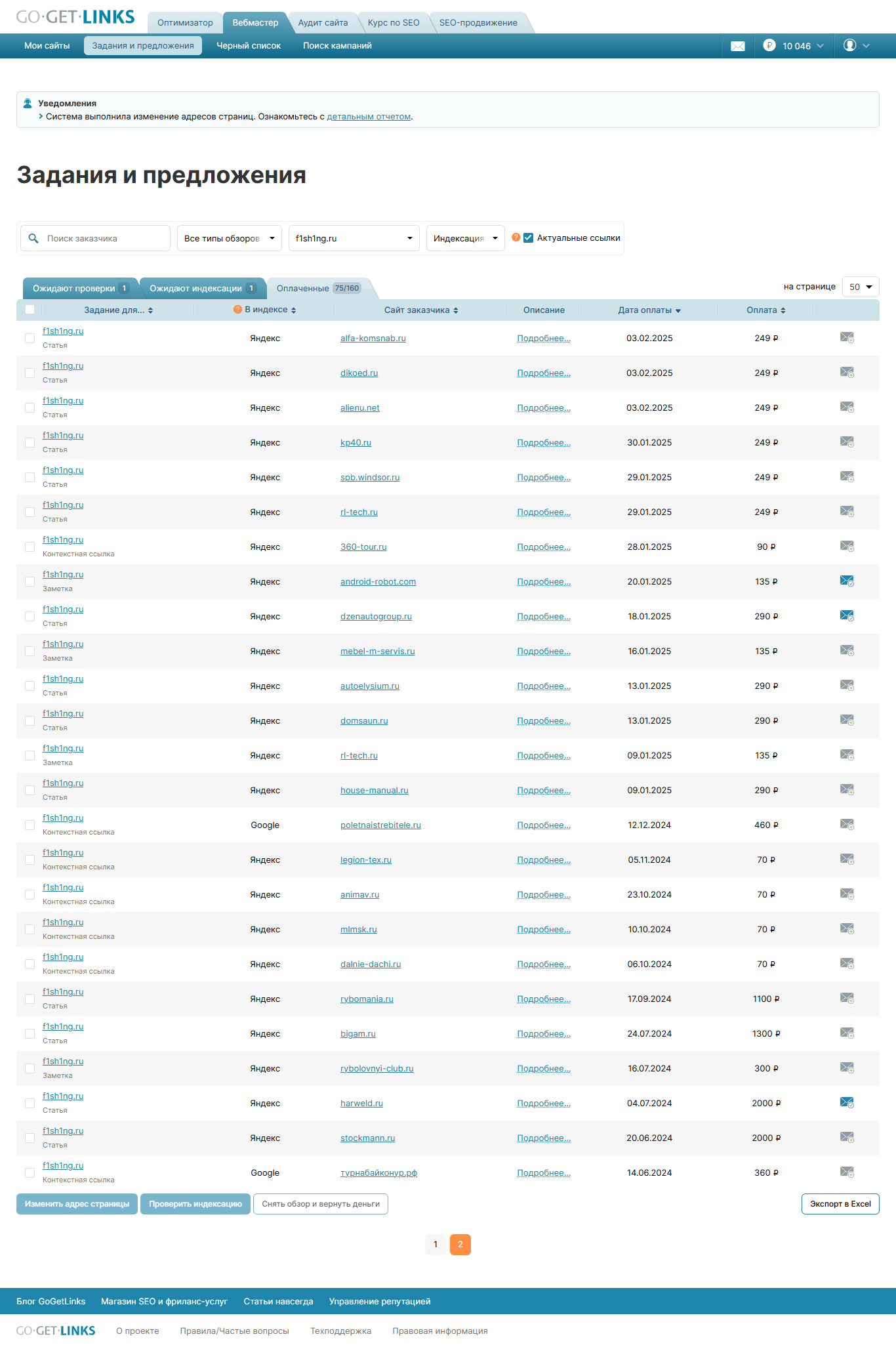Open message icon for alfa-komsnab.ru row
This screenshot has height=1347, width=896.
[847, 338]
